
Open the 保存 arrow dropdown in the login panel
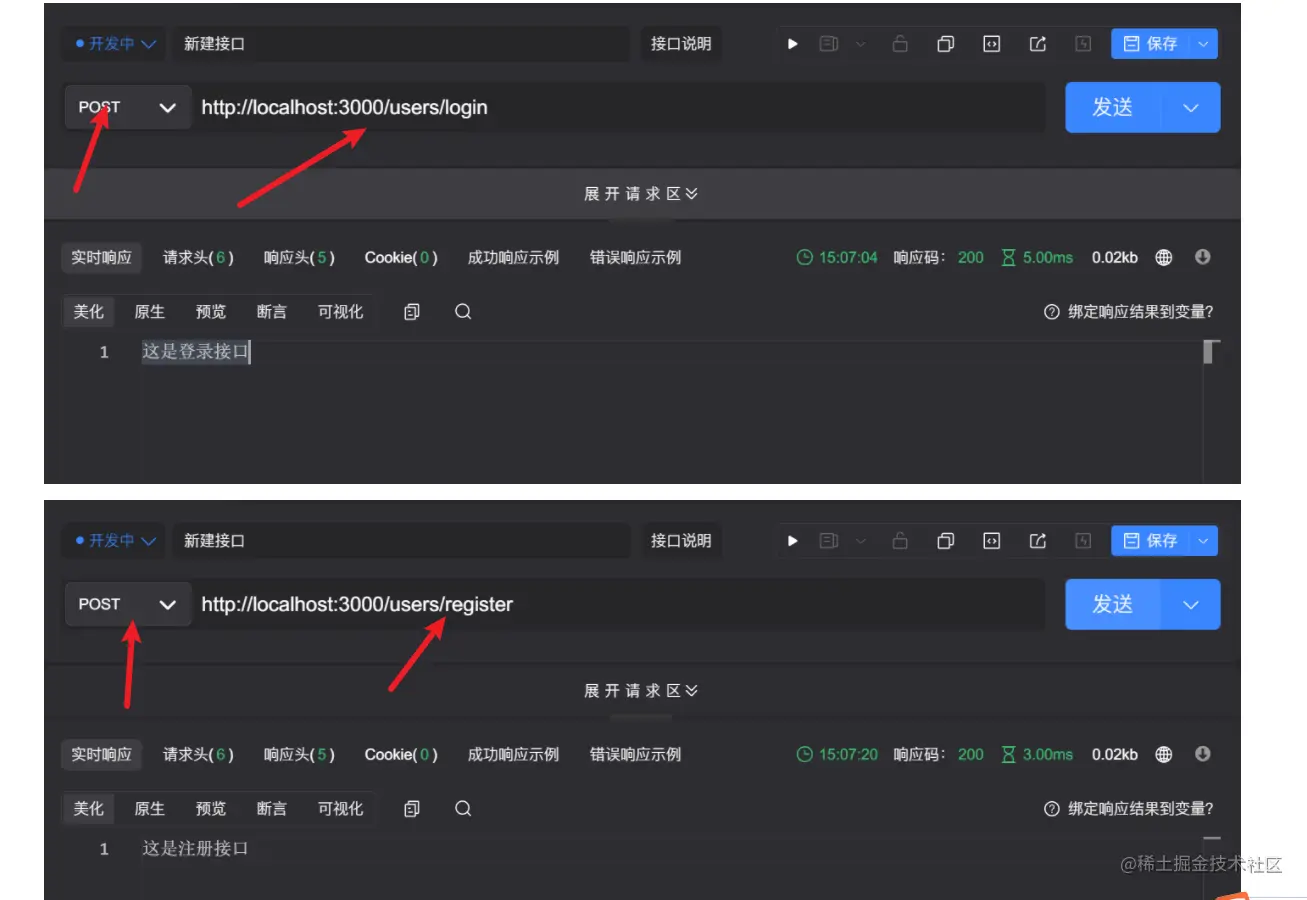[1204, 44]
